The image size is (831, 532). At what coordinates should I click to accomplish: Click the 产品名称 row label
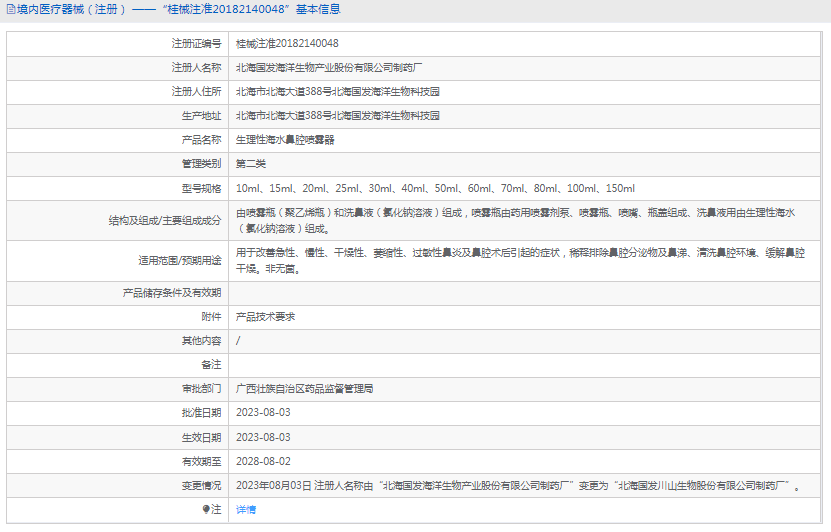click(201, 140)
